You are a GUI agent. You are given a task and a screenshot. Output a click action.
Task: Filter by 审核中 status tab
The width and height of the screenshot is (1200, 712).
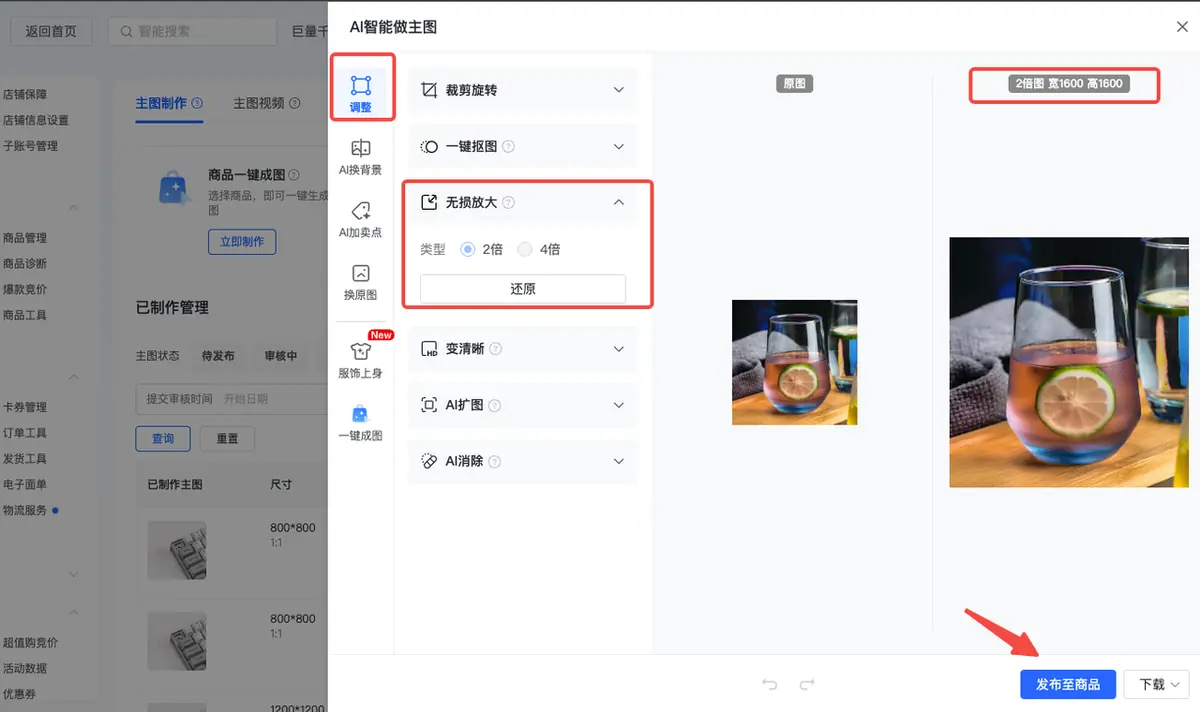[x=280, y=356]
